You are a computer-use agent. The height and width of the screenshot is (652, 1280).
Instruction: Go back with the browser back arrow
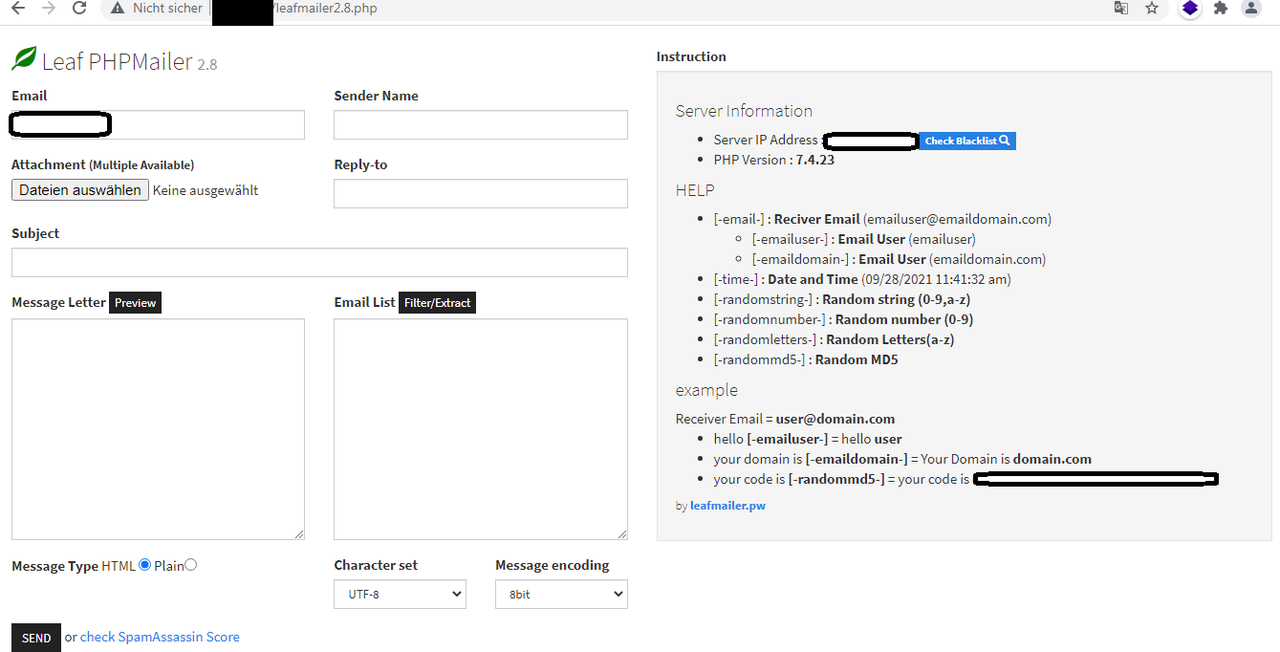click(17, 8)
